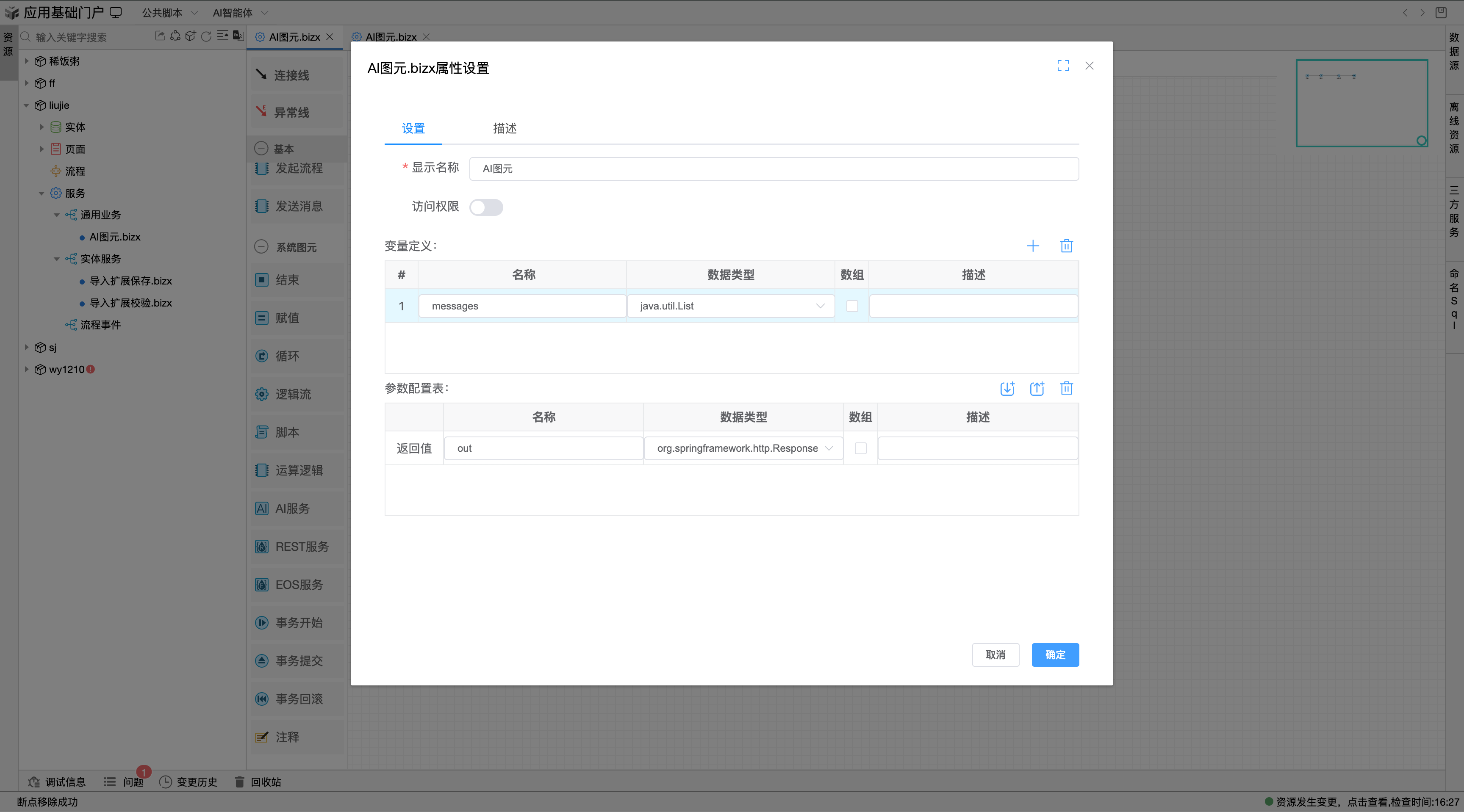Open the java.util.List data type dropdown

[x=820, y=306]
